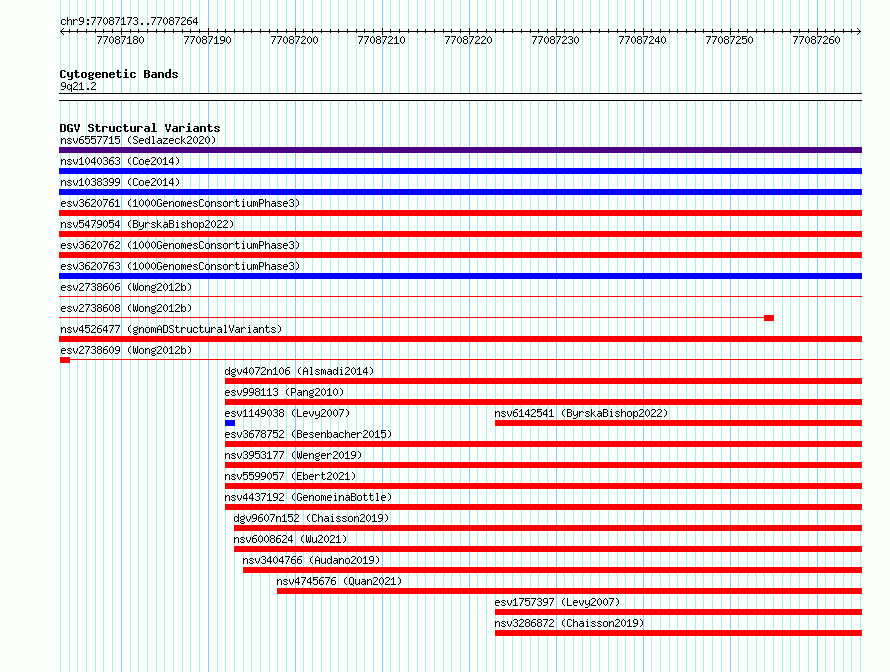Select nsv4745676 (Quan2021) label

point(339,581)
